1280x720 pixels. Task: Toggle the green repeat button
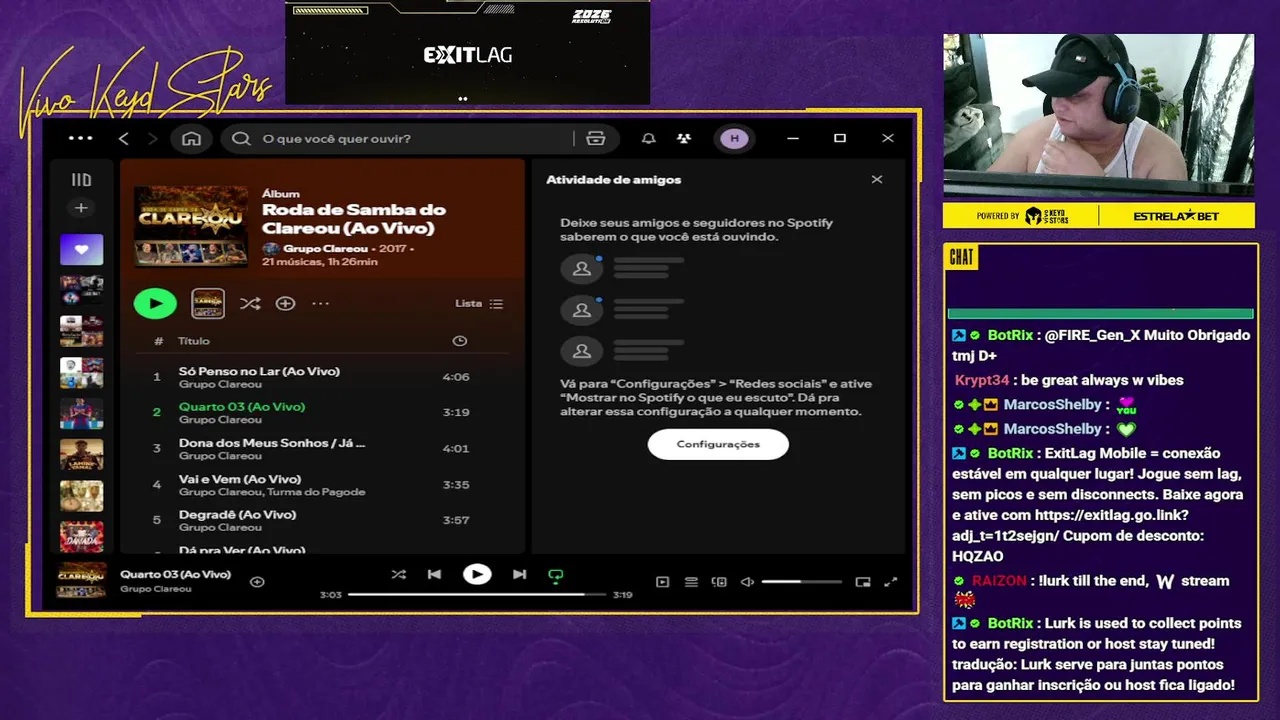click(x=556, y=575)
